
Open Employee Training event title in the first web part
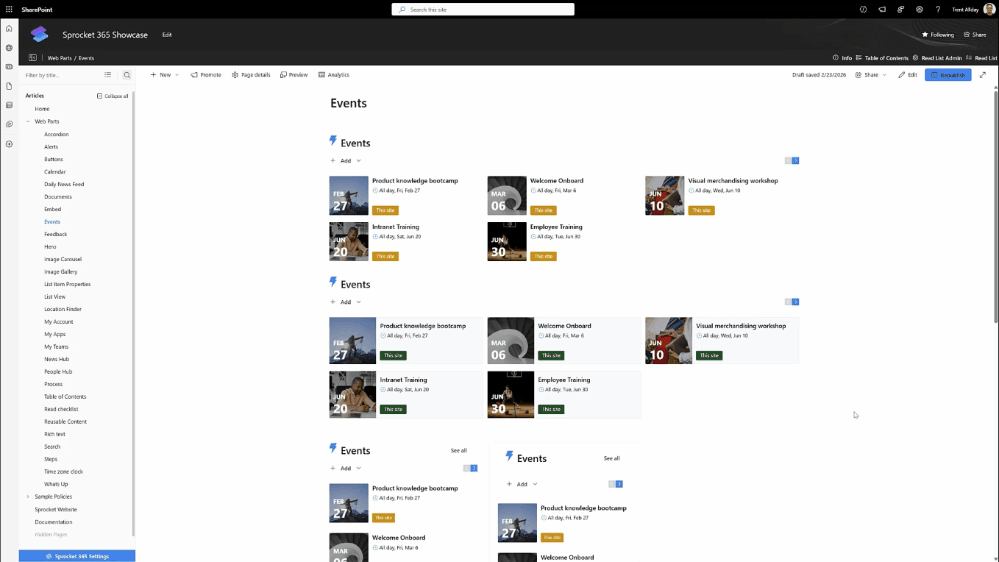pos(556,227)
